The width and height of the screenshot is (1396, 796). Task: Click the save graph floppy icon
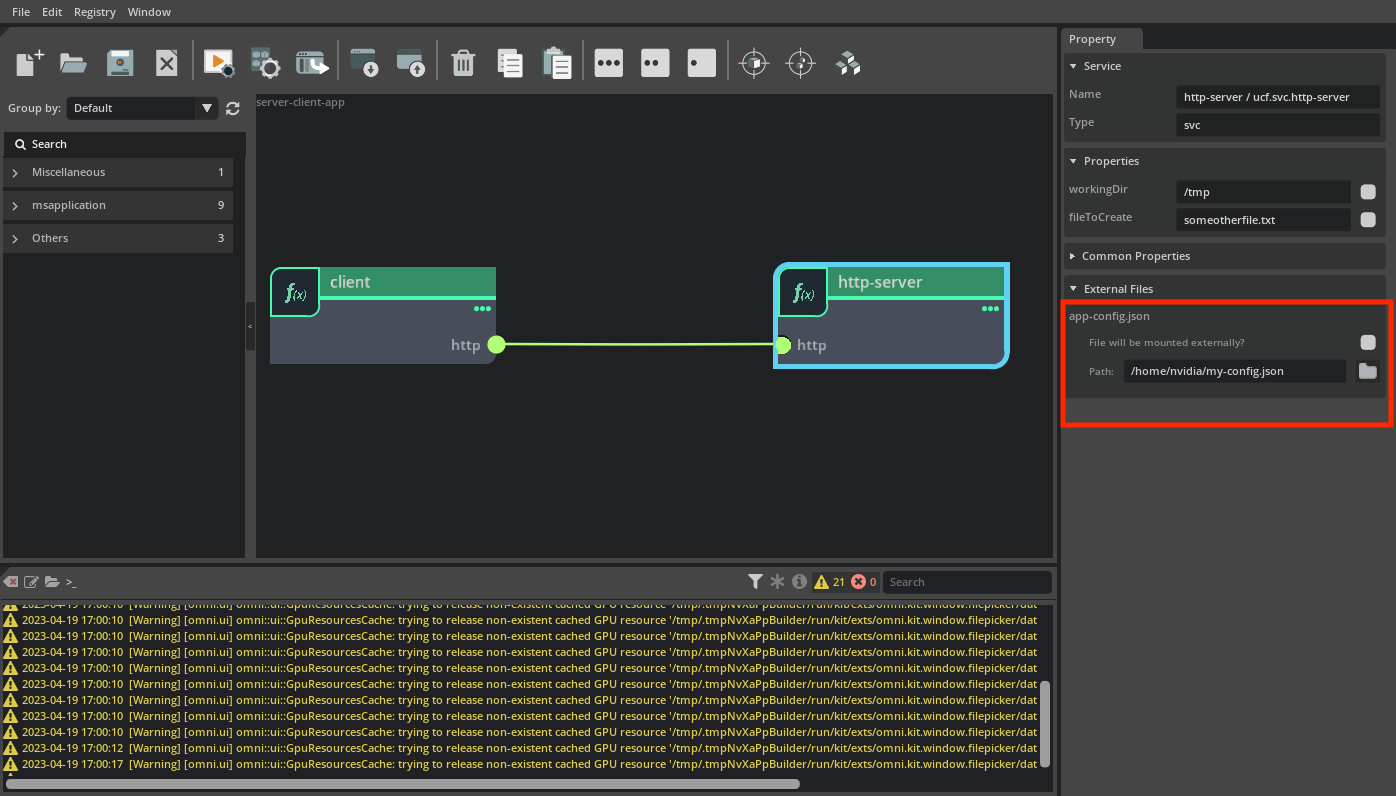tap(120, 63)
